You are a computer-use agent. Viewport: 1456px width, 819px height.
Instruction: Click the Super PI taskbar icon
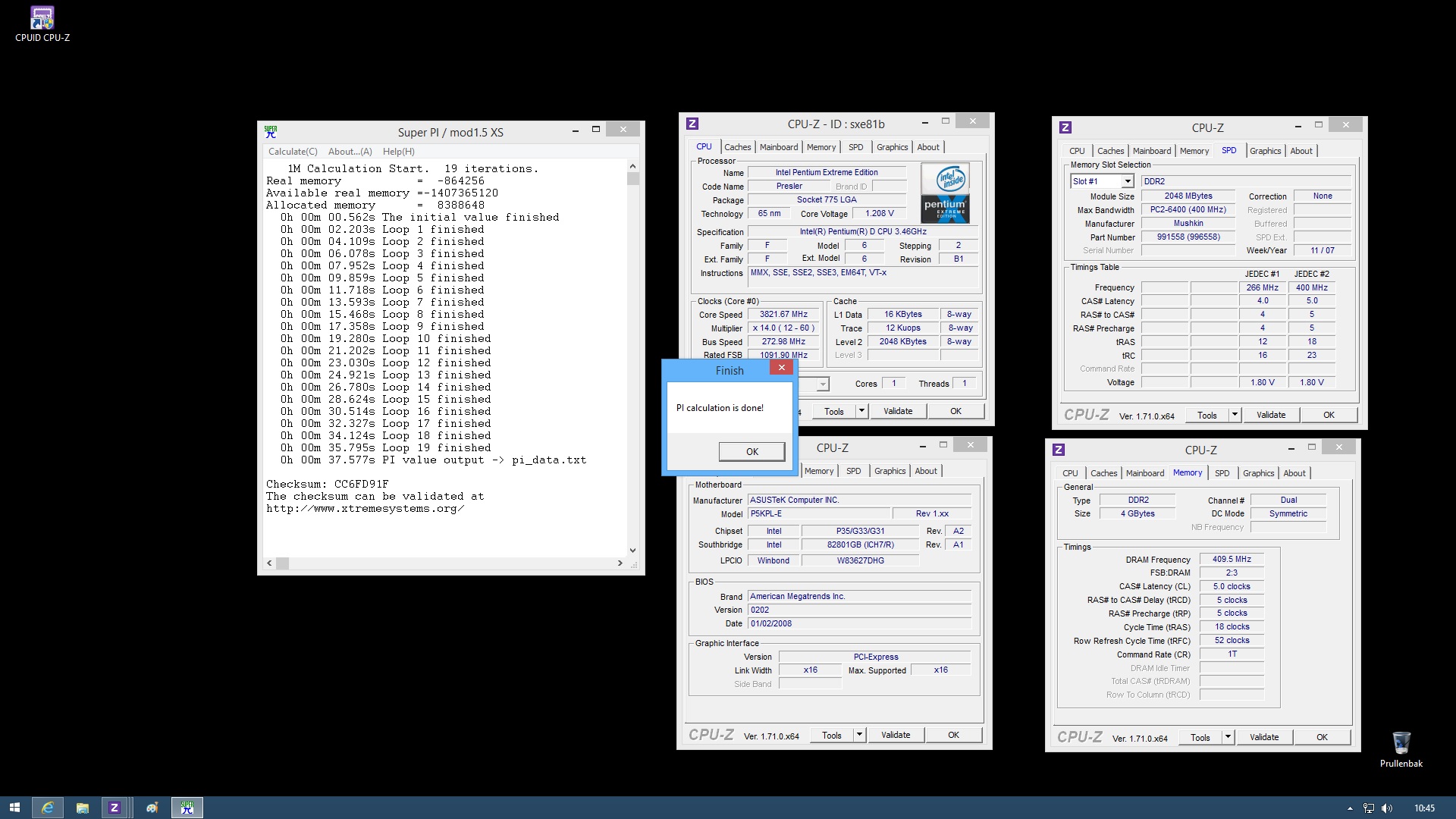tap(187, 808)
